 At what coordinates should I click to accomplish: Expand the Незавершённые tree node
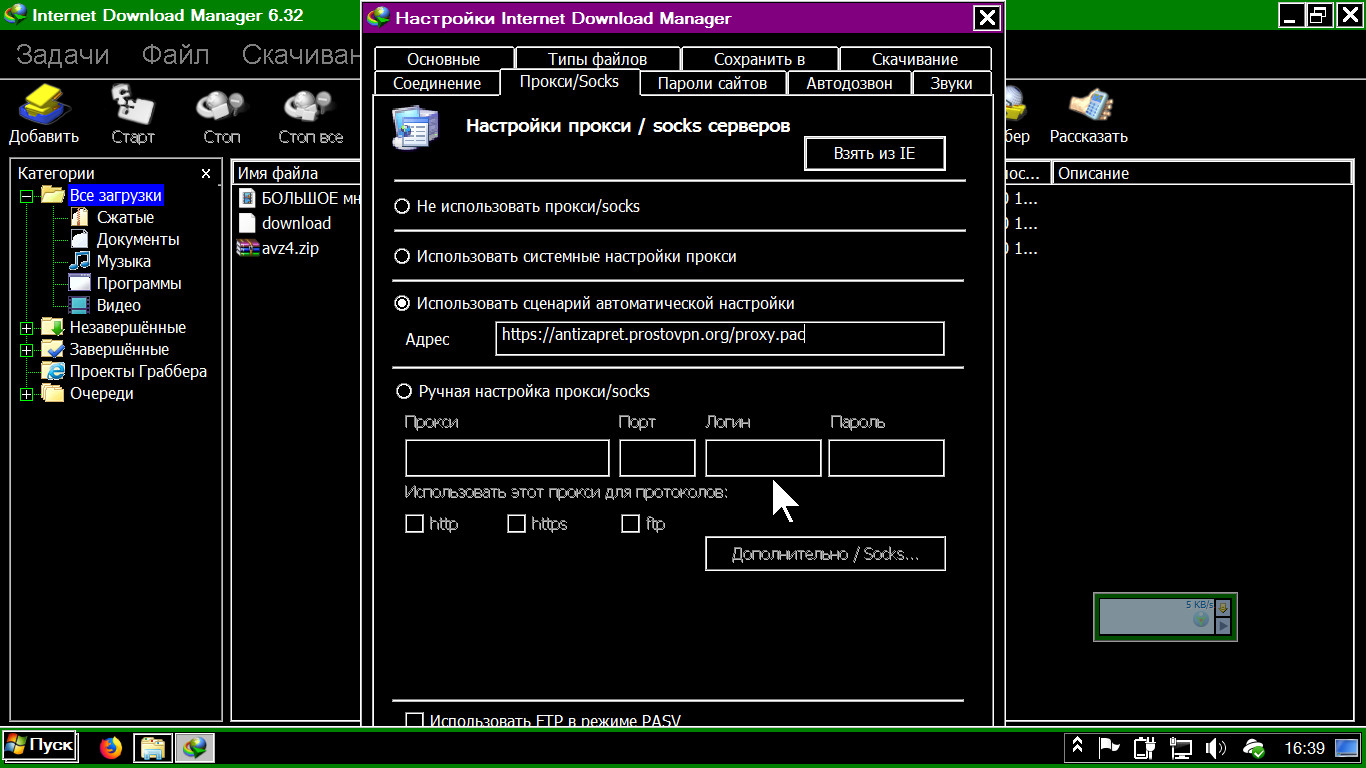pos(26,328)
